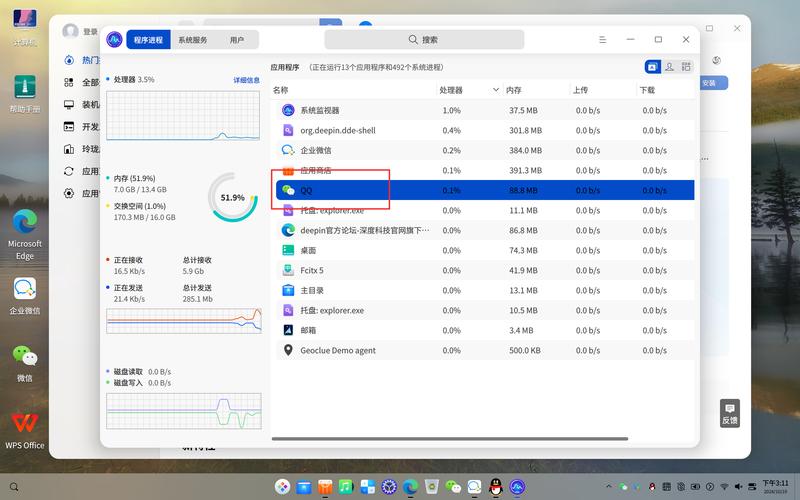Show only application processes using filter icon
This screenshot has height=500, width=800.
click(x=652, y=67)
